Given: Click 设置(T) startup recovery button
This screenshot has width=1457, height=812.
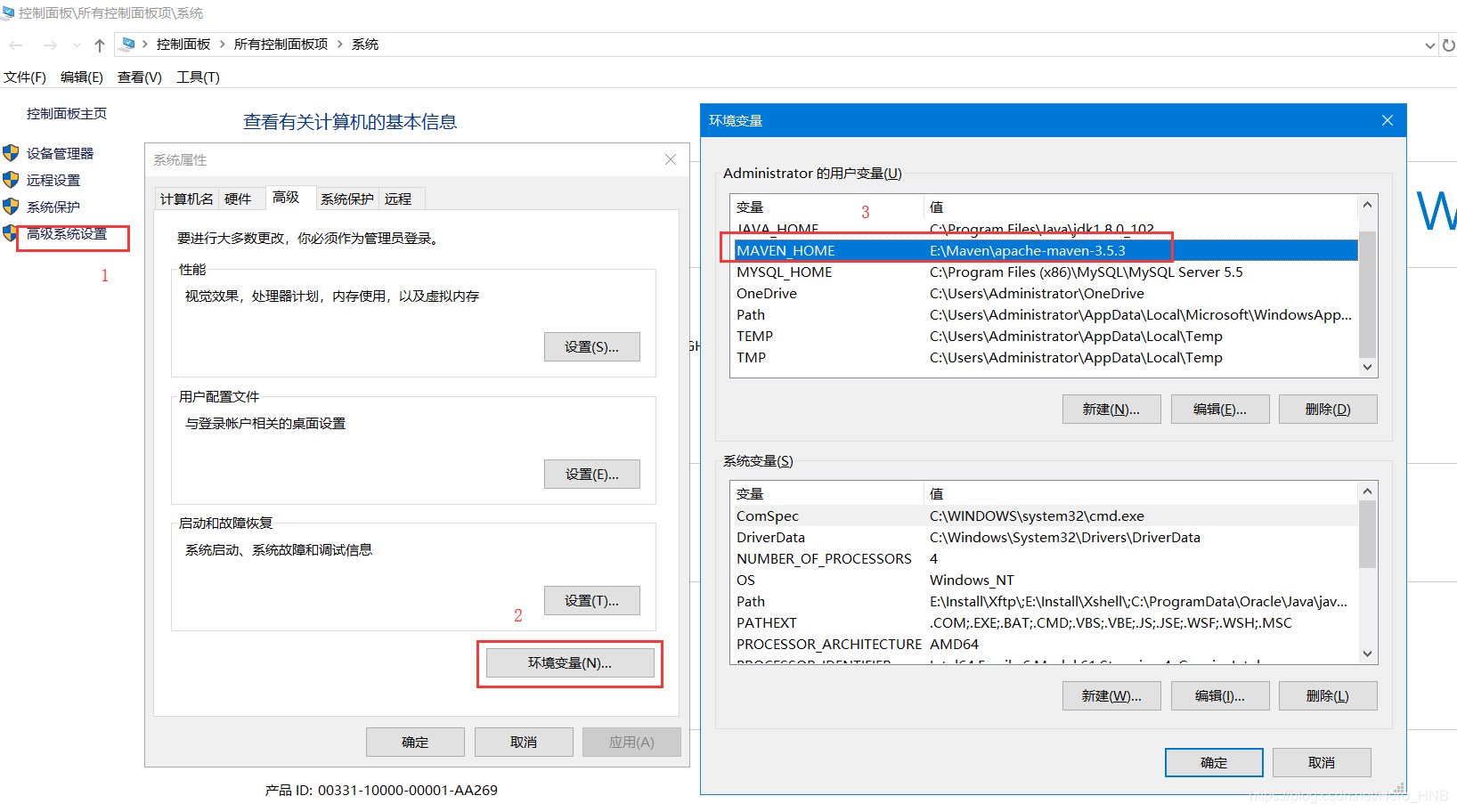Looking at the screenshot, I should click(592, 601).
